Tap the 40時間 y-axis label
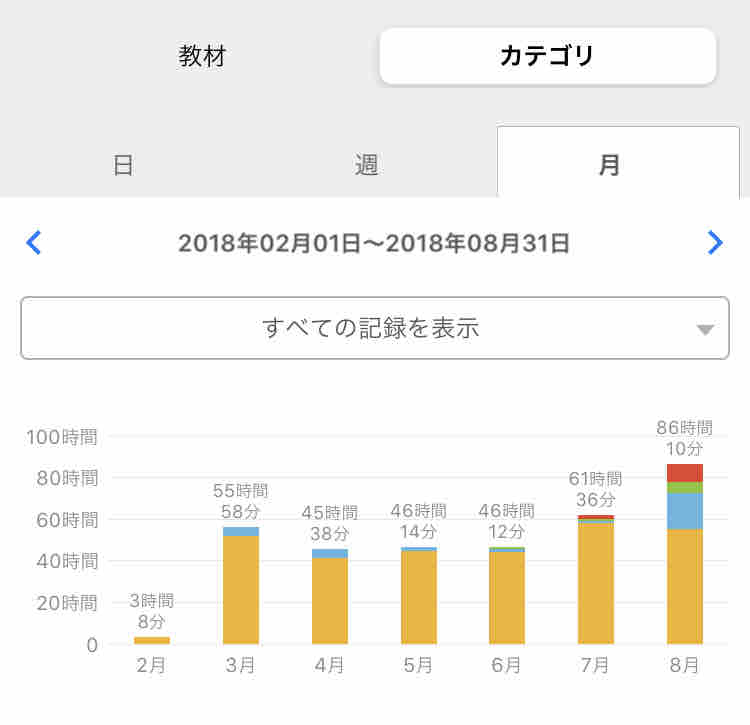Image resolution: width=750 pixels, height=725 pixels. coord(67,561)
